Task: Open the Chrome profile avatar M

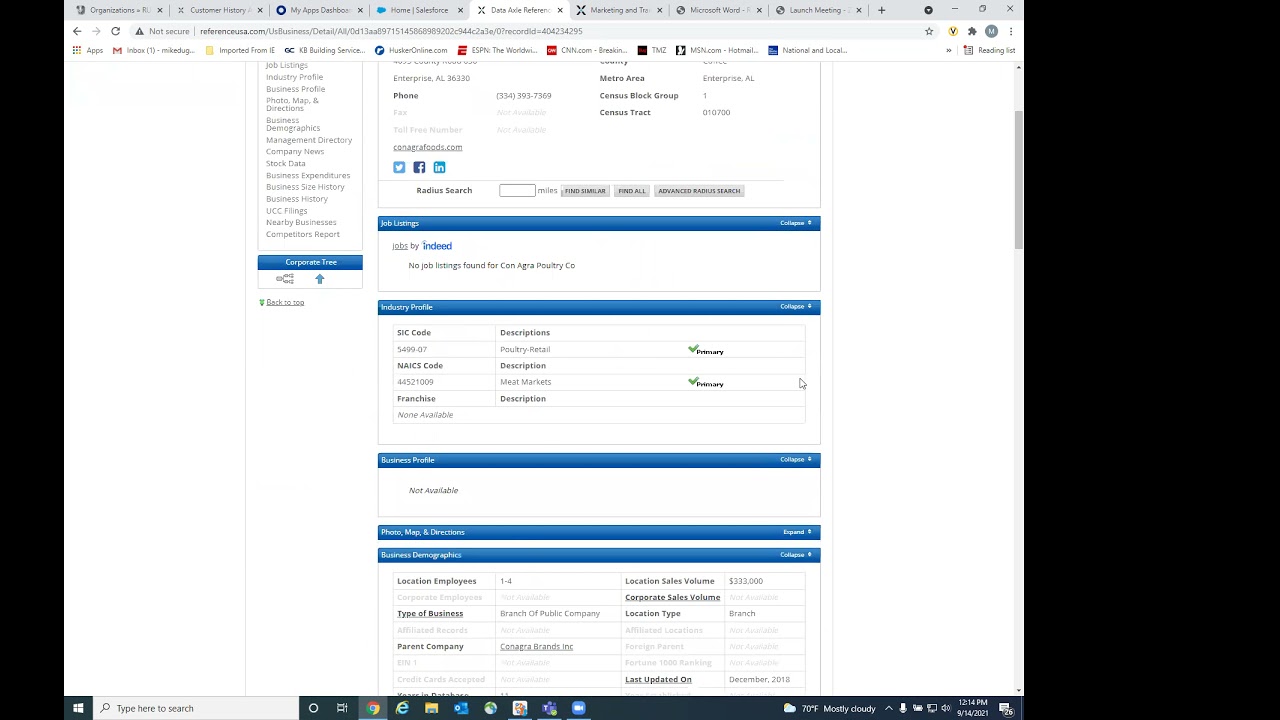Action: coord(991,31)
